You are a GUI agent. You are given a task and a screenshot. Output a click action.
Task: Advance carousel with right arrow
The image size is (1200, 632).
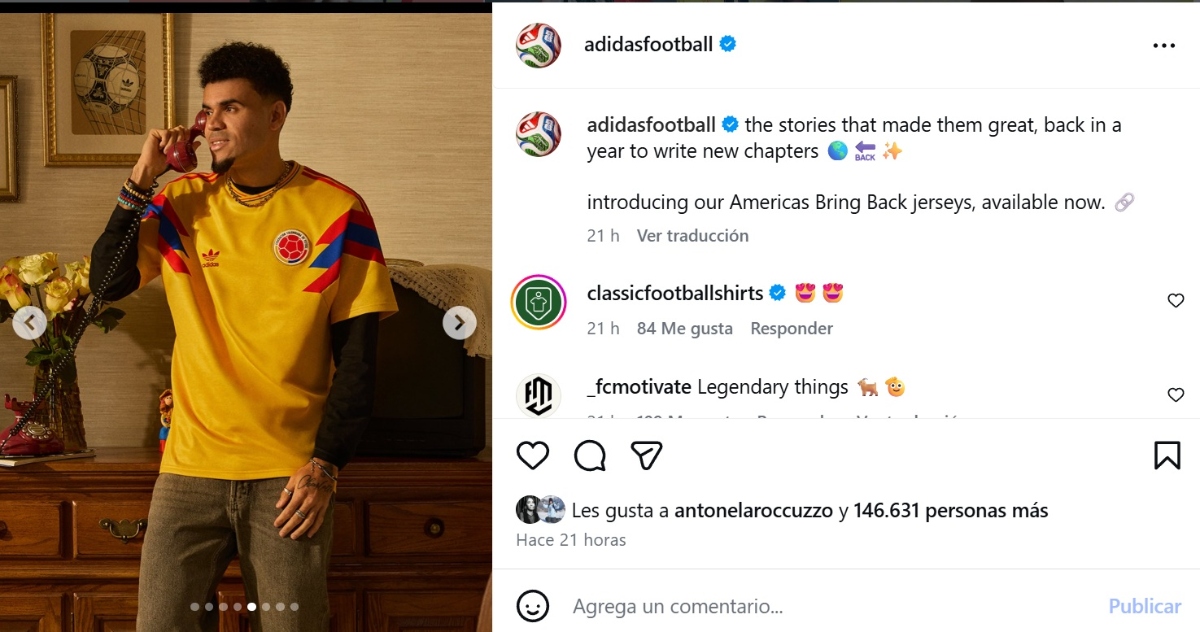[459, 322]
